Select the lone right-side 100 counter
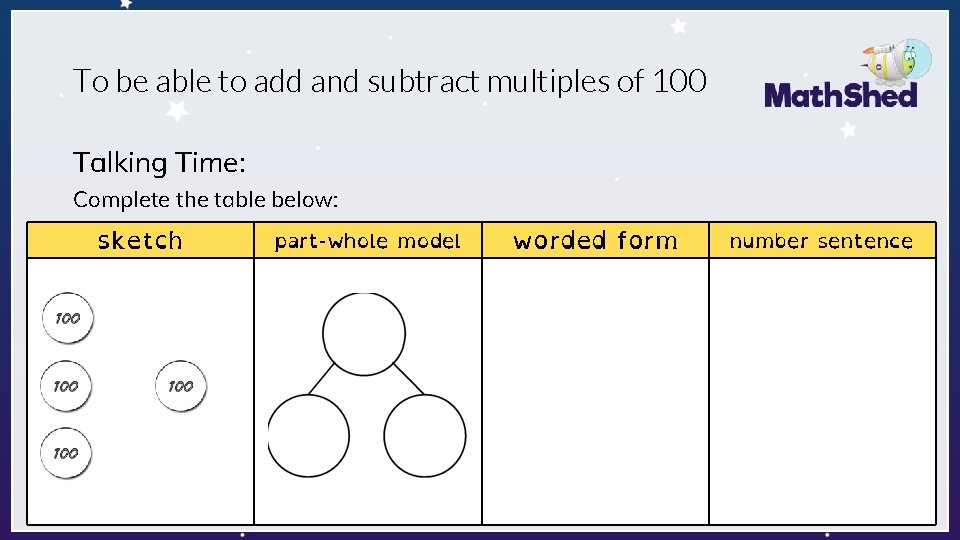The height and width of the screenshot is (540, 960). click(x=181, y=386)
